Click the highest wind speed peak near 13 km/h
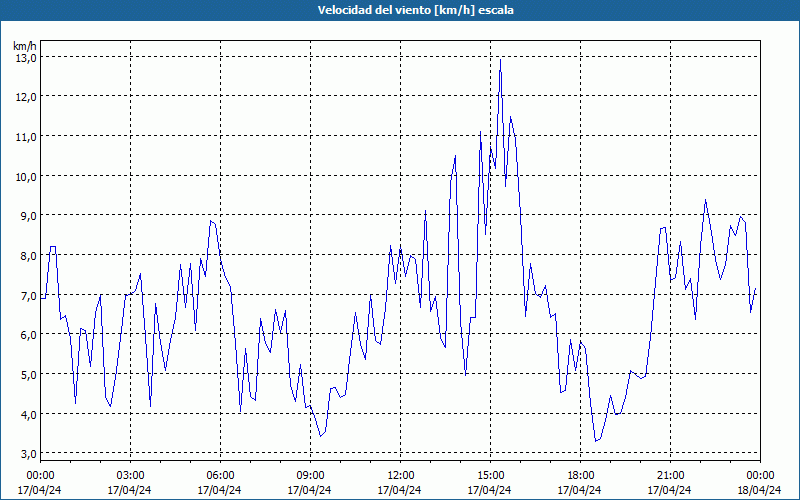 pyautogui.click(x=501, y=60)
